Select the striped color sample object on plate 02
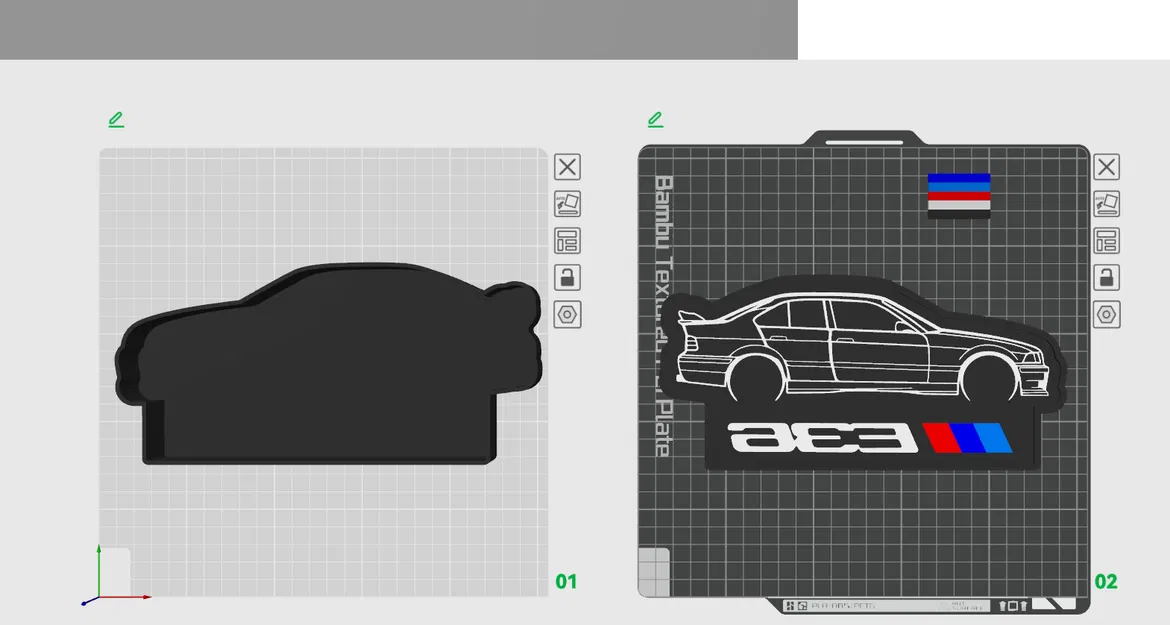The width and height of the screenshot is (1170, 625). click(x=959, y=196)
